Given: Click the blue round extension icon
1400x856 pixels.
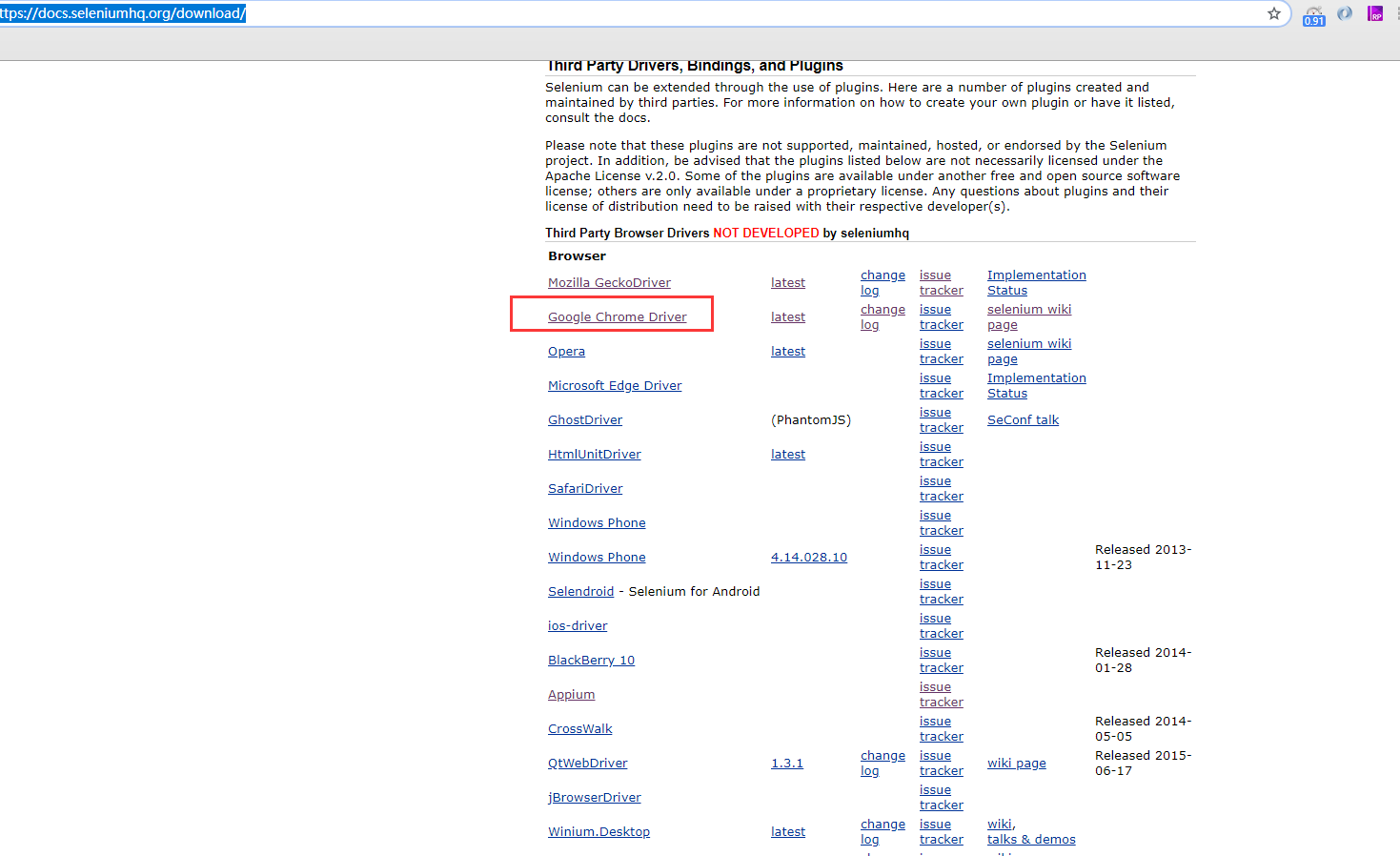Looking at the screenshot, I should pyautogui.click(x=1345, y=13).
